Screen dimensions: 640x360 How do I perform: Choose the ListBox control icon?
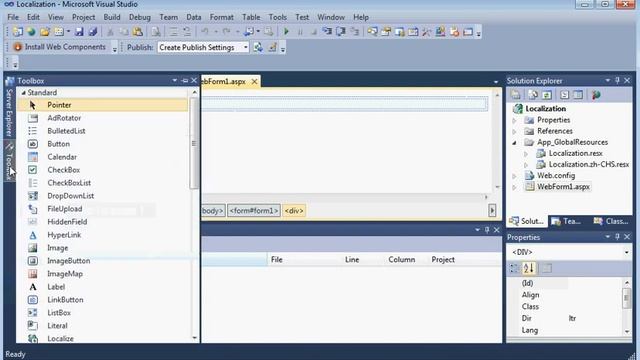[x=33, y=313]
